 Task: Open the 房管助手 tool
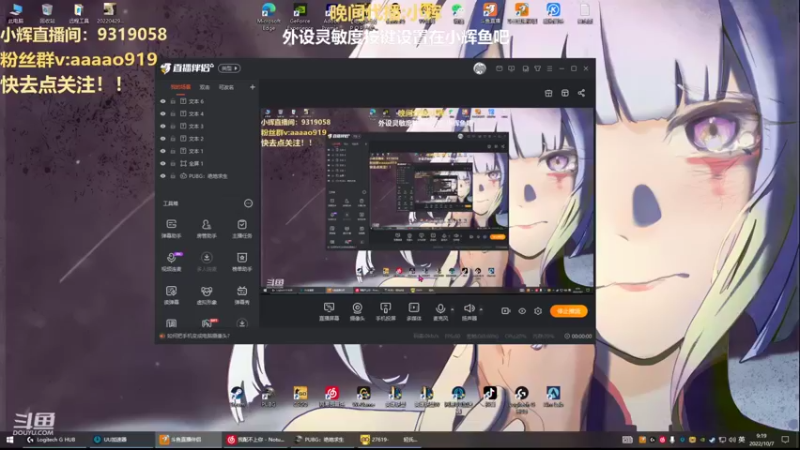pyautogui.click(x=206, y=229)
